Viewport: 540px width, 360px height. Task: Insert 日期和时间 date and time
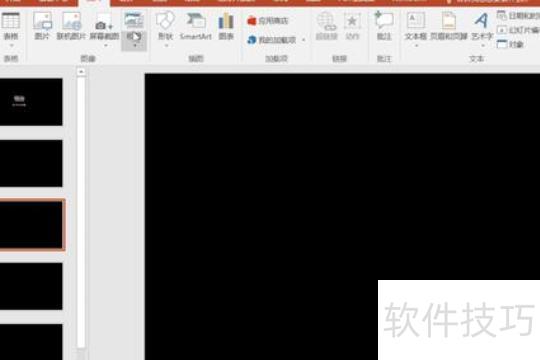point(518,16)
